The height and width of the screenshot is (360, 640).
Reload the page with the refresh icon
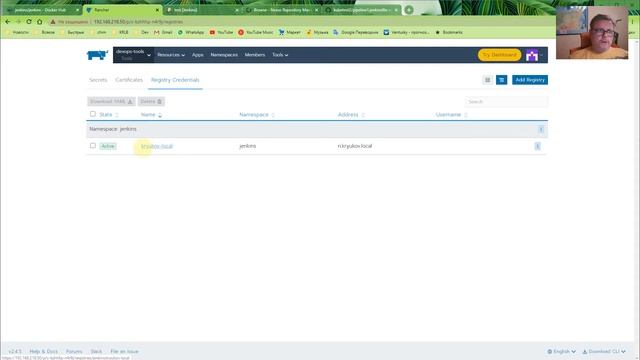29,22
